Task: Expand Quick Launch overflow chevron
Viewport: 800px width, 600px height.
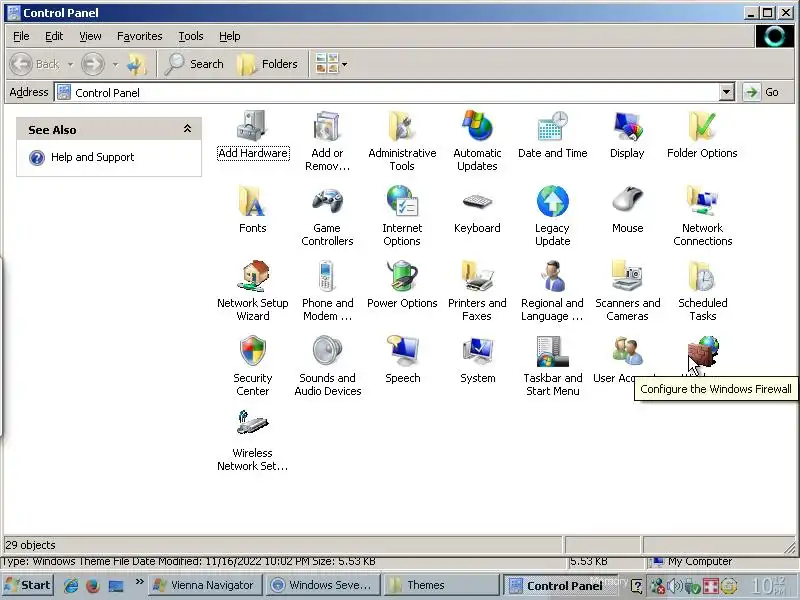Action: (139, 582)
